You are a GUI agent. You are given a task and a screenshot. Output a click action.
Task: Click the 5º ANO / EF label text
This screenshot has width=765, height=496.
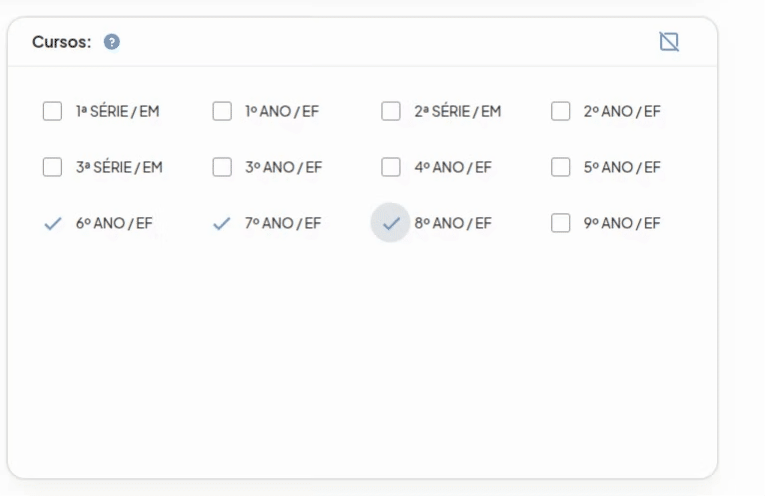click(x=622, y=167)
